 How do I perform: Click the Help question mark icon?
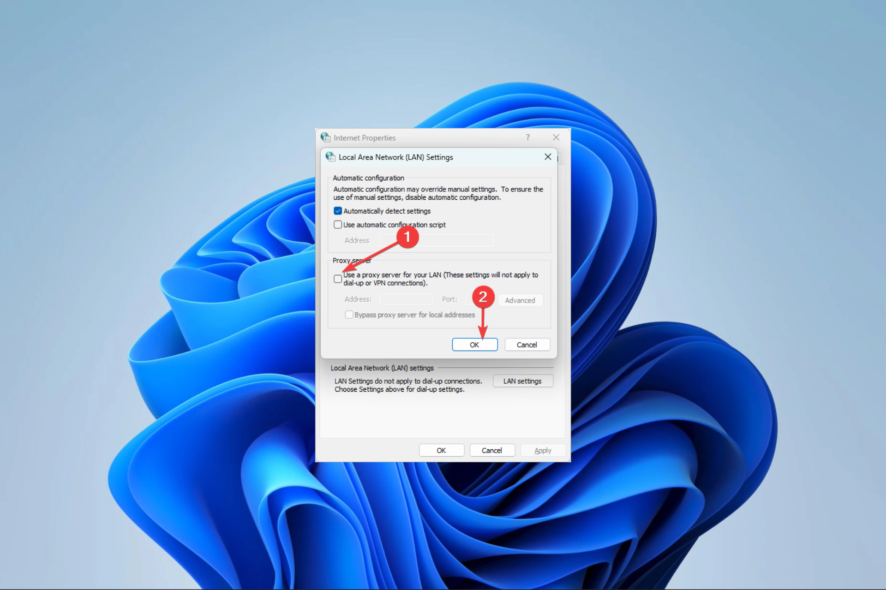pos(528,136)
